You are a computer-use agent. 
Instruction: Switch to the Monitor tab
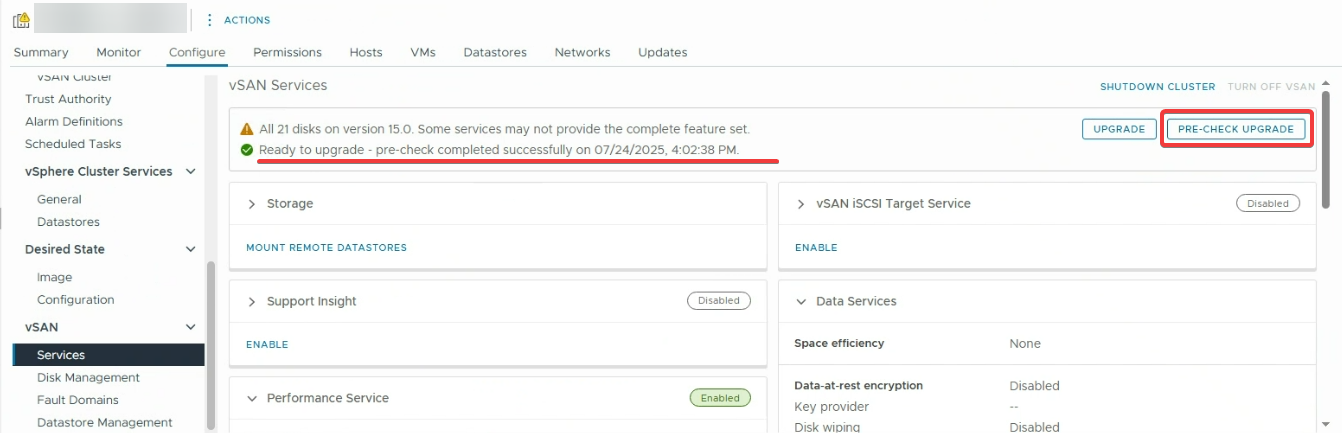[x=119, y=52]
